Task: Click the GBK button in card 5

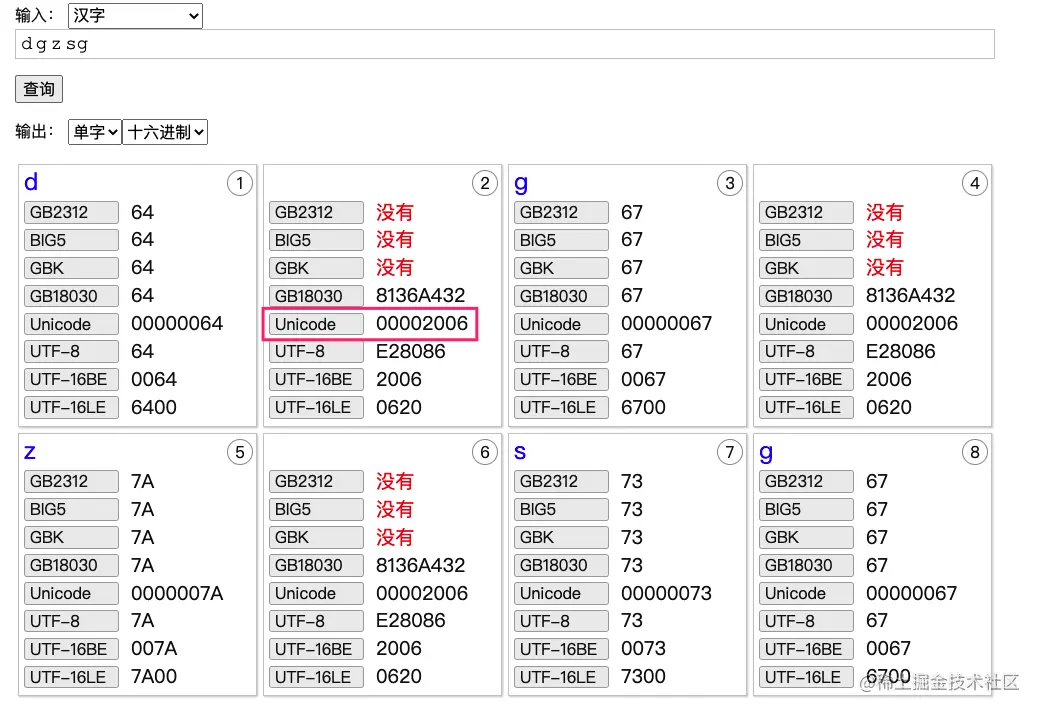Action: tap(72, 537)
